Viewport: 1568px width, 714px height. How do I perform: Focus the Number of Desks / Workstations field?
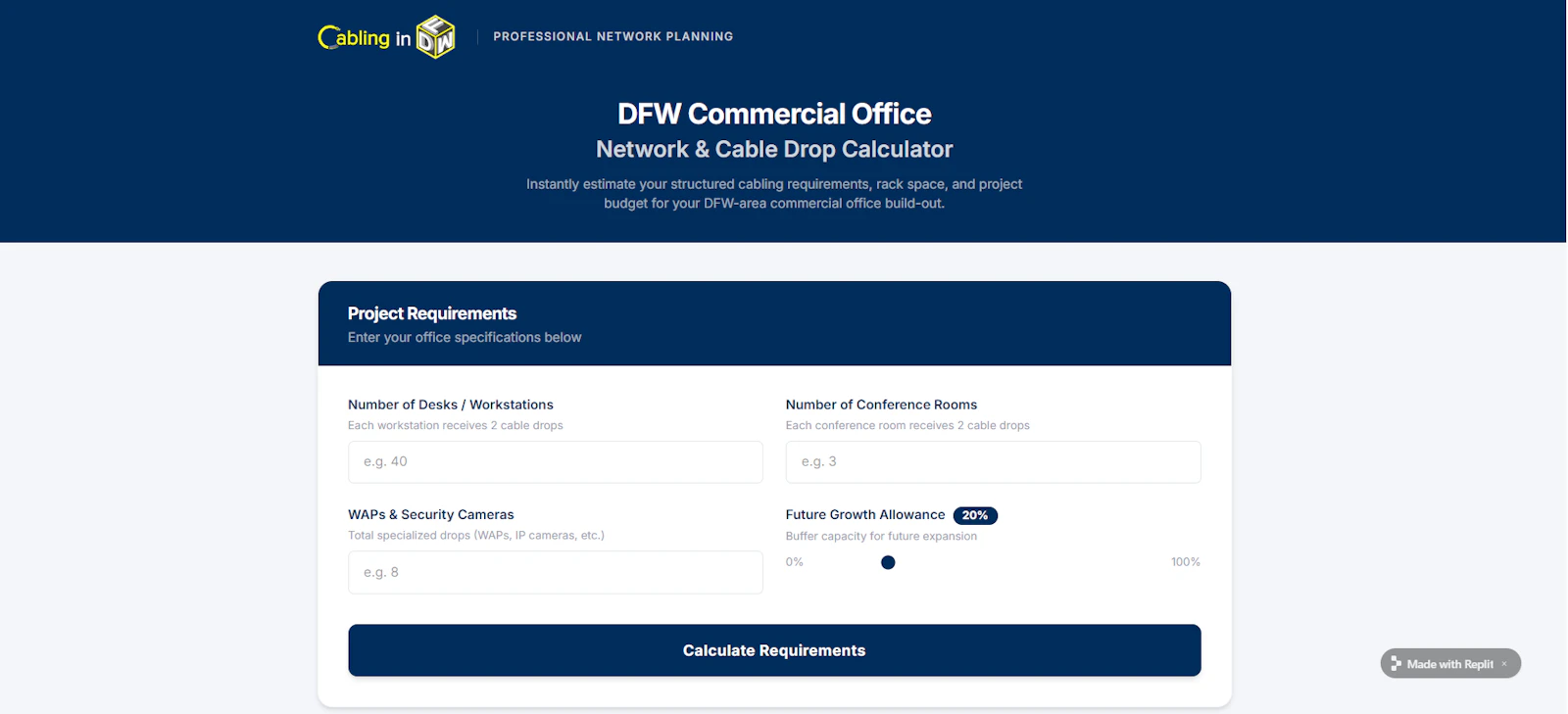tap(556, 461)
